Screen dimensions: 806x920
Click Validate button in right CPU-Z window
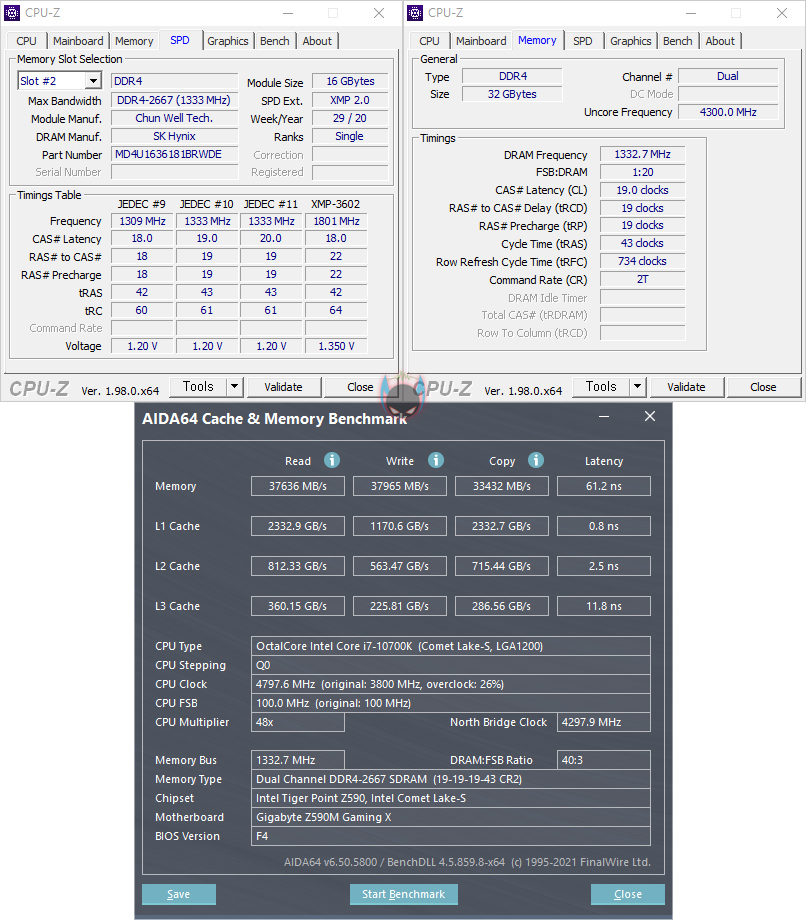tap(686, 387)
